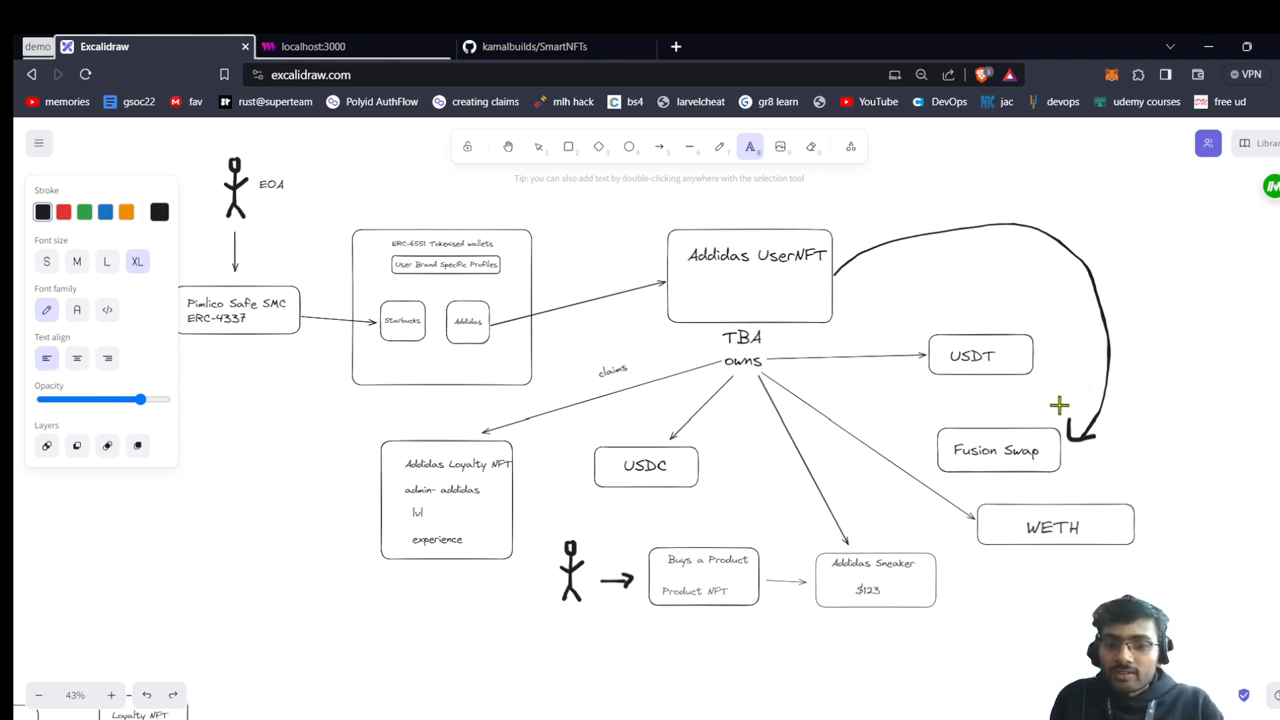
Task: Click the opacity slider handle
Action: tap(141, 399)
